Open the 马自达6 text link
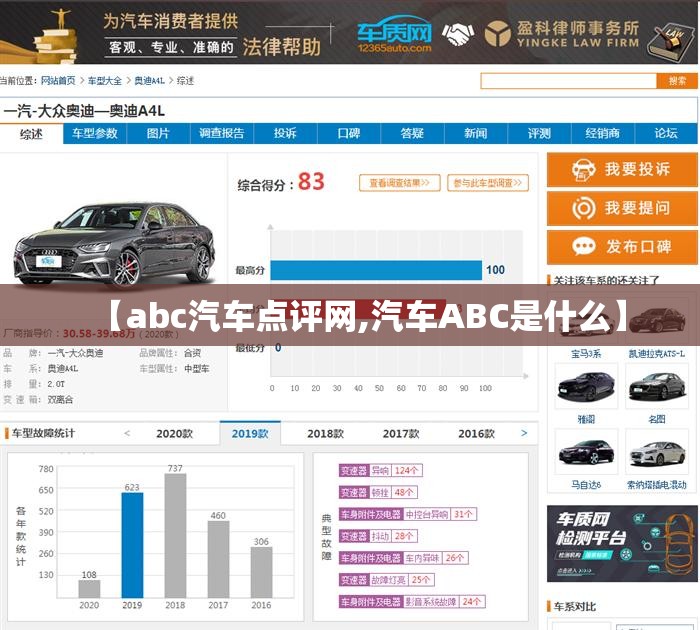700x630 pixels. point(586,485)
